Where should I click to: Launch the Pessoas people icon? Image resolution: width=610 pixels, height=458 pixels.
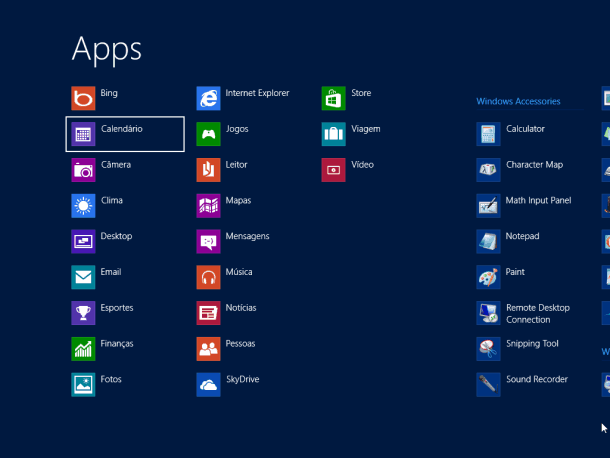click(x=209, y=349)
